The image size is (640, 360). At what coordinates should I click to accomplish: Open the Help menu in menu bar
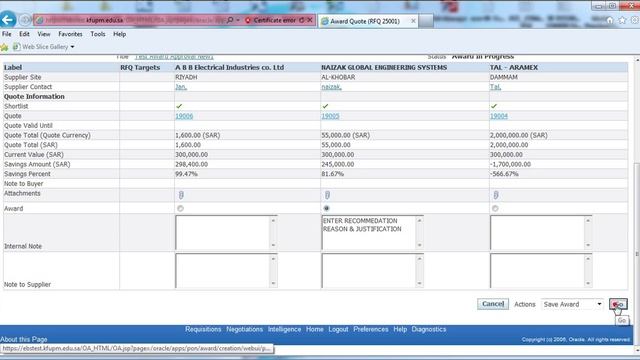pyautogui.click(x=120, y=34)
